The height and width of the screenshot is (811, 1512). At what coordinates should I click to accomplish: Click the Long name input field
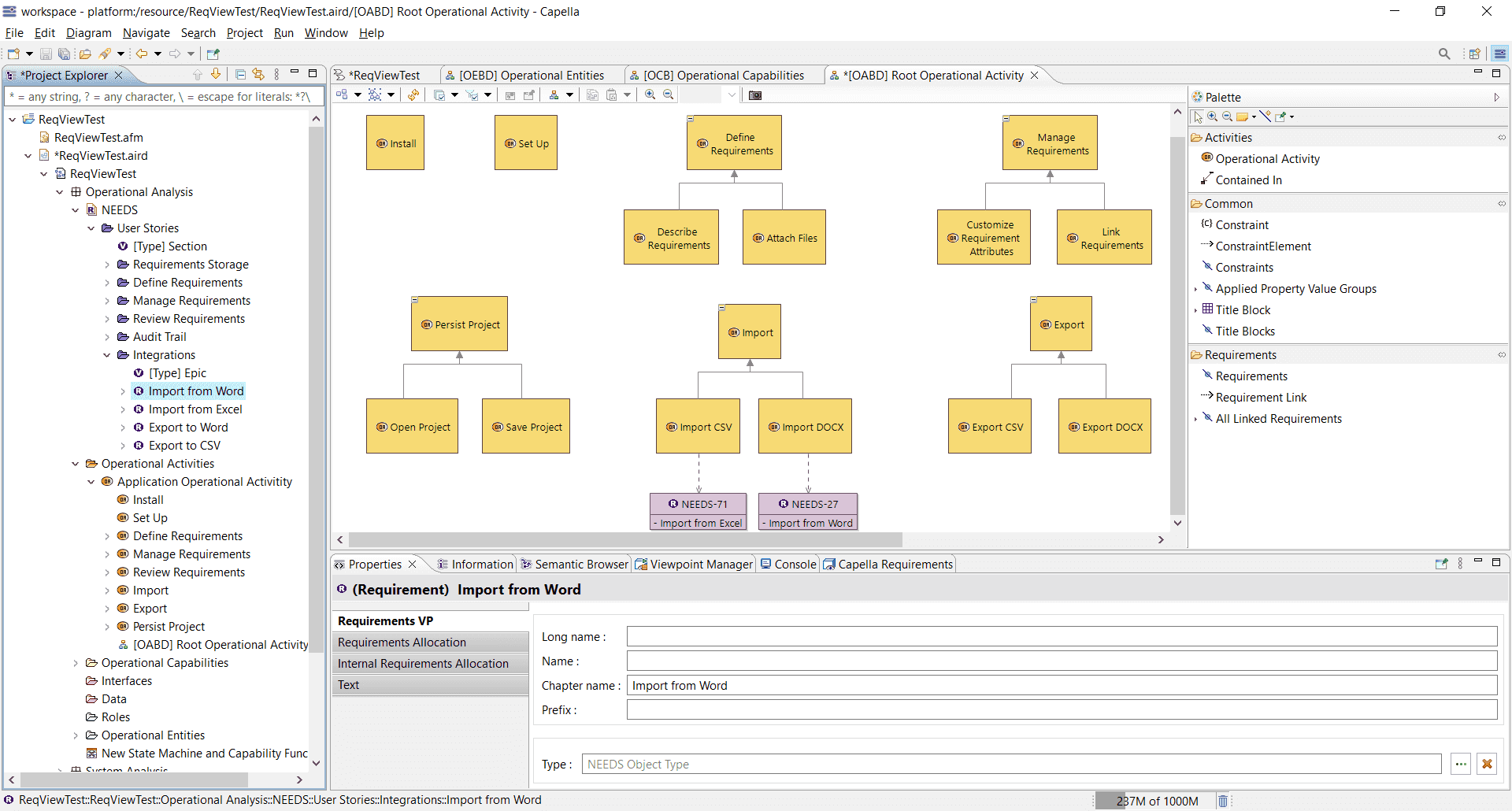pos(1062,636)
